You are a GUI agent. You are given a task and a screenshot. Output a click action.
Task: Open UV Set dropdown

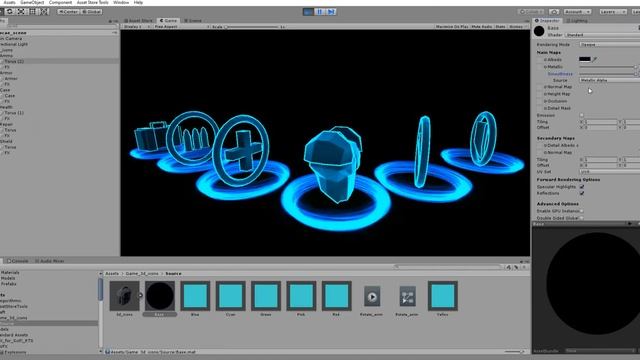[x=609, y=172]
